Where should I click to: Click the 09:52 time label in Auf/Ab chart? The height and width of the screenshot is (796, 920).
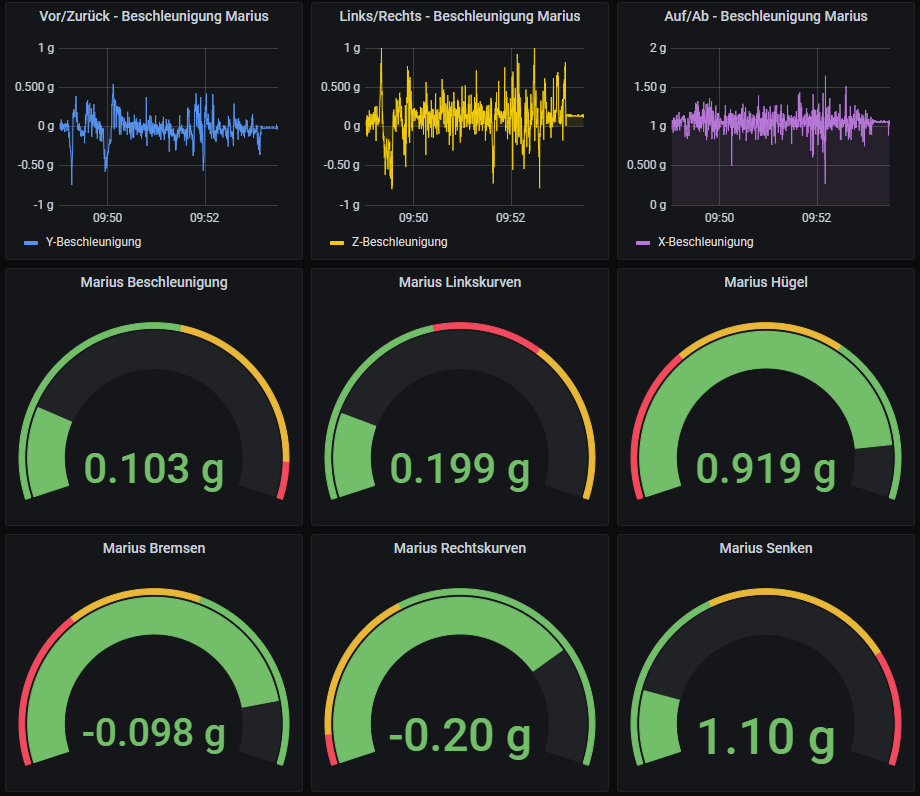click(x=817, y=218)
